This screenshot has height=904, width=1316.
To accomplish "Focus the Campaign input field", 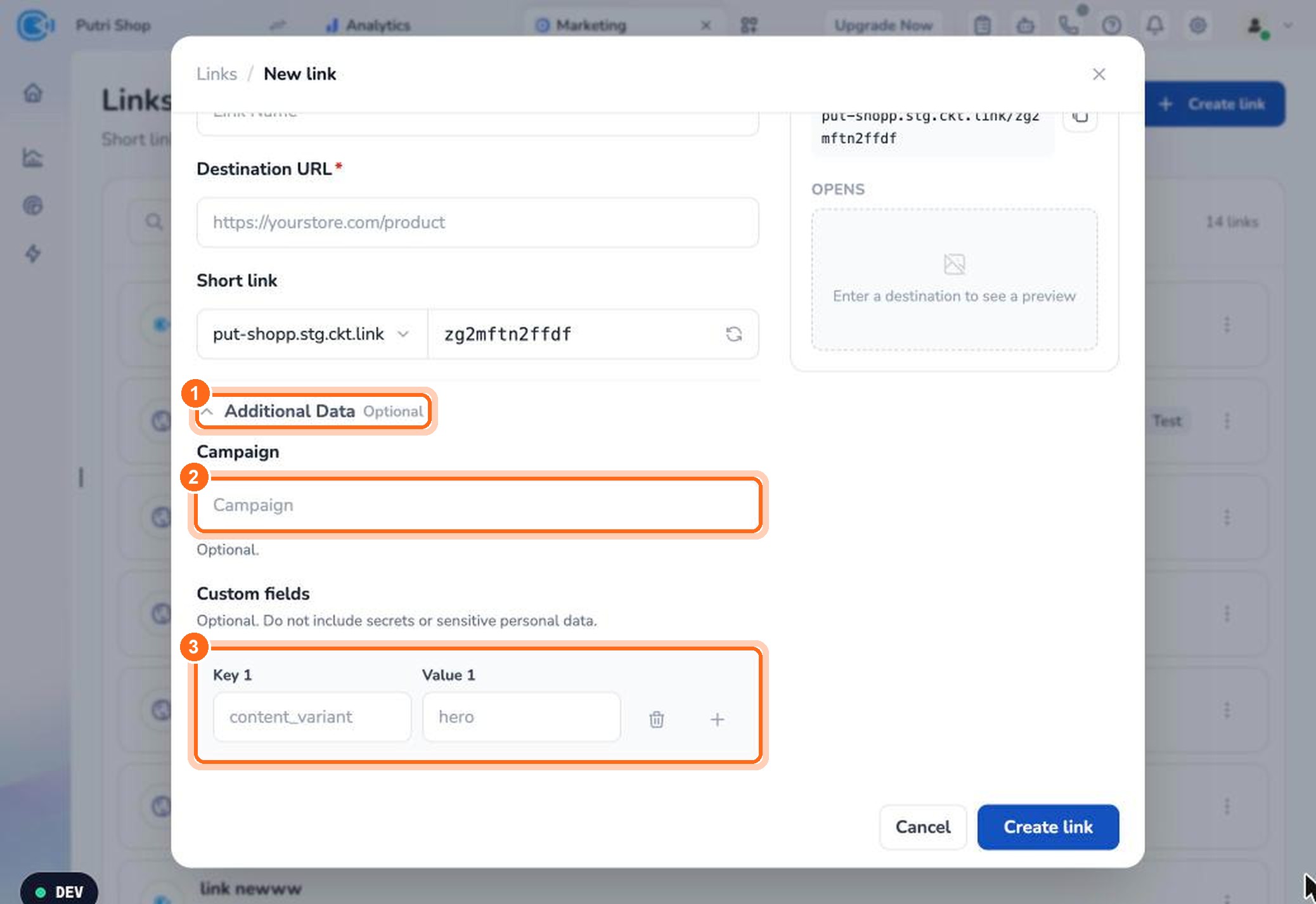I will pyautogui.click(x=477, y=505).
